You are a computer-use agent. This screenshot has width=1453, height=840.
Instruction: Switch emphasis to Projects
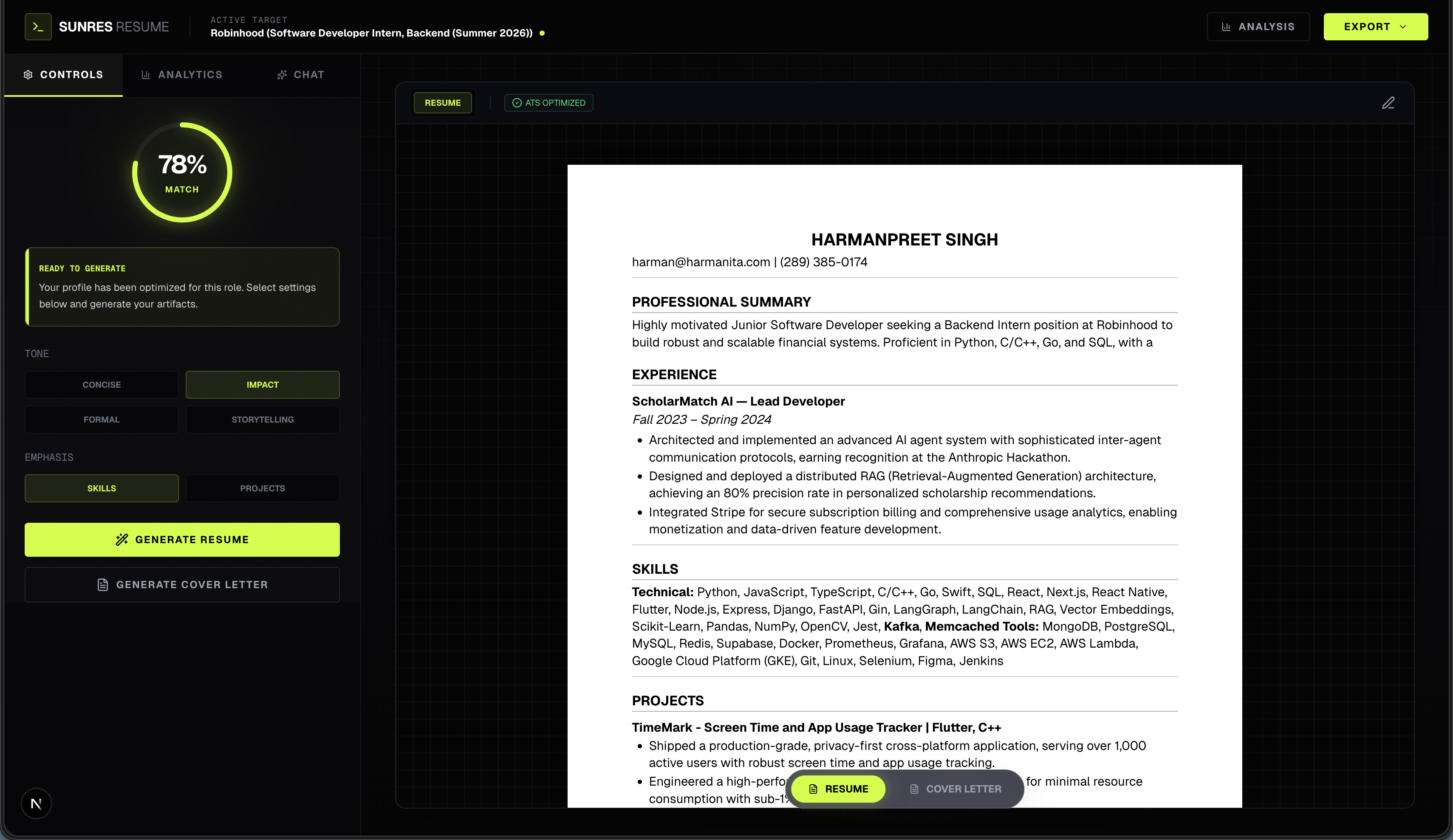(263, 488)
